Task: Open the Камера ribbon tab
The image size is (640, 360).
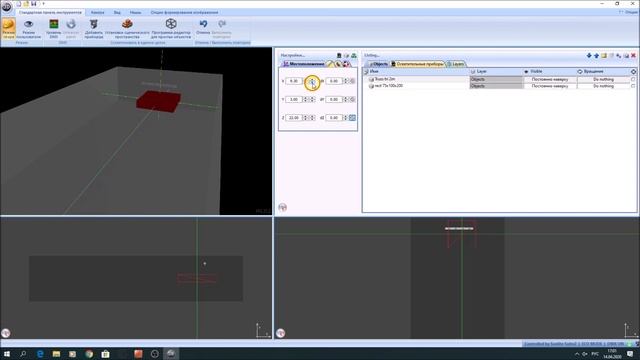Action: click(97, 13)
